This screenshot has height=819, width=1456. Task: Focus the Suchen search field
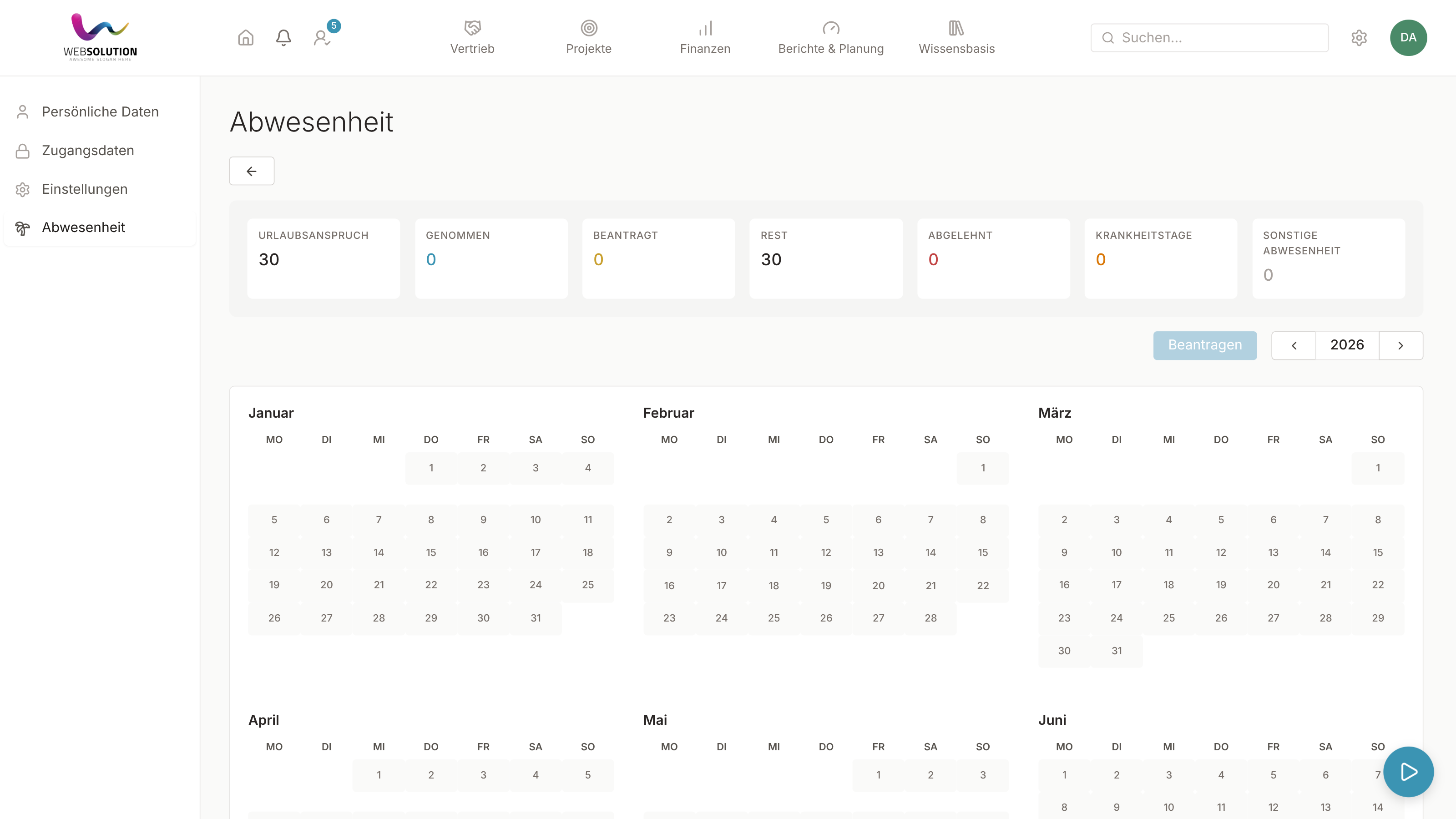pyautogui.click(x=1209, y=38)
